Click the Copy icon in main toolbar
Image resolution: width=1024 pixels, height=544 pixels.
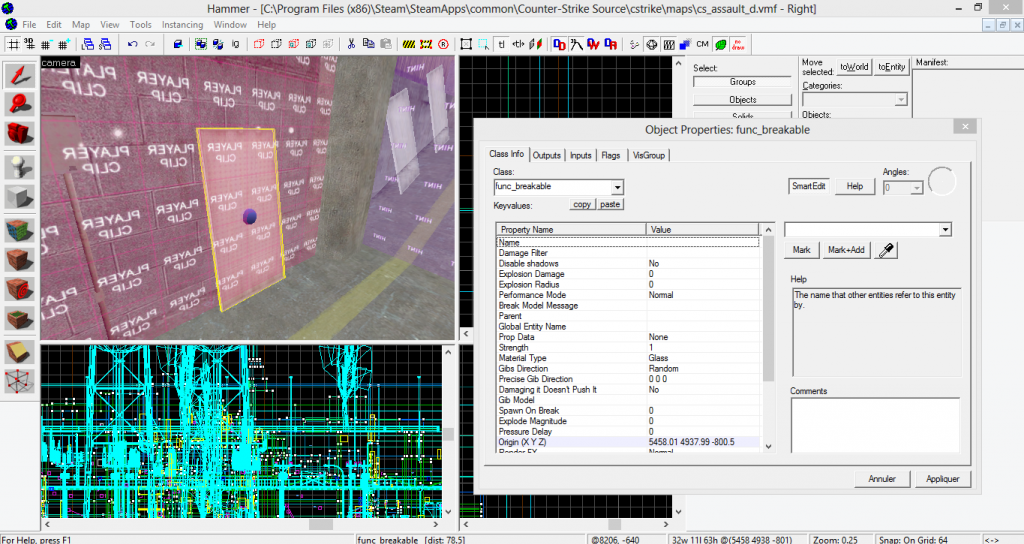(368, 44)
